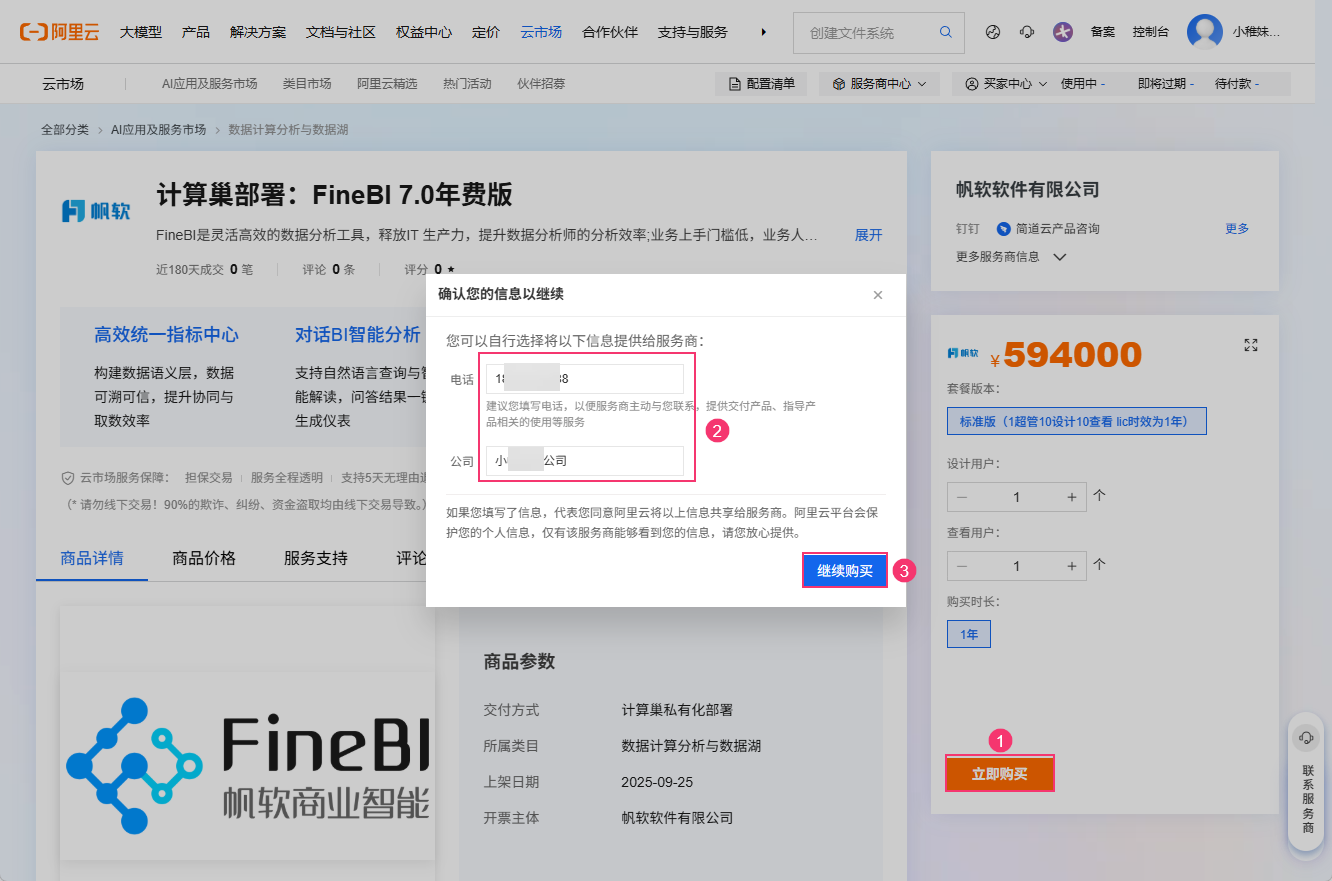The height and width of the screenshot is (881, 1332).
Task: Go to 伙伴招募 in the sub navigation
Action: tap(542, 84)
